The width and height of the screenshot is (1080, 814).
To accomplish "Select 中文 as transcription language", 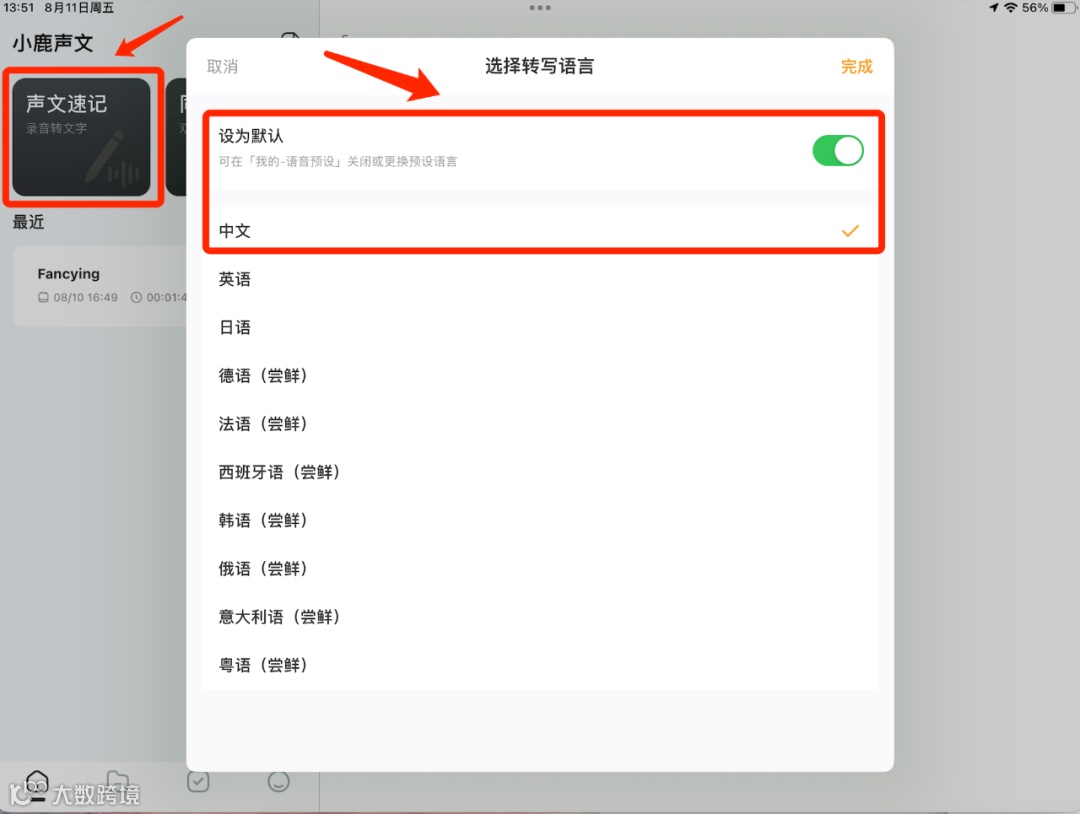I will 540,231.
